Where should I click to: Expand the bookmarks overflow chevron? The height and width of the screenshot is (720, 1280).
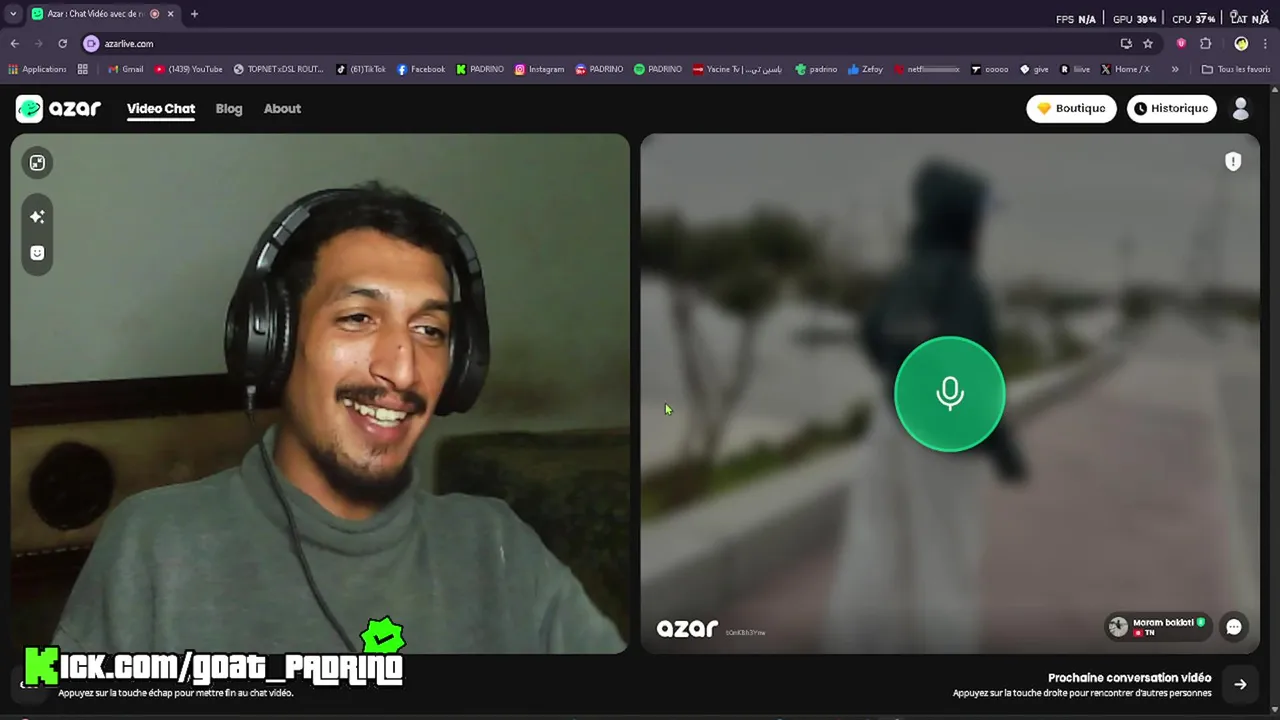tap(1174, 69)
